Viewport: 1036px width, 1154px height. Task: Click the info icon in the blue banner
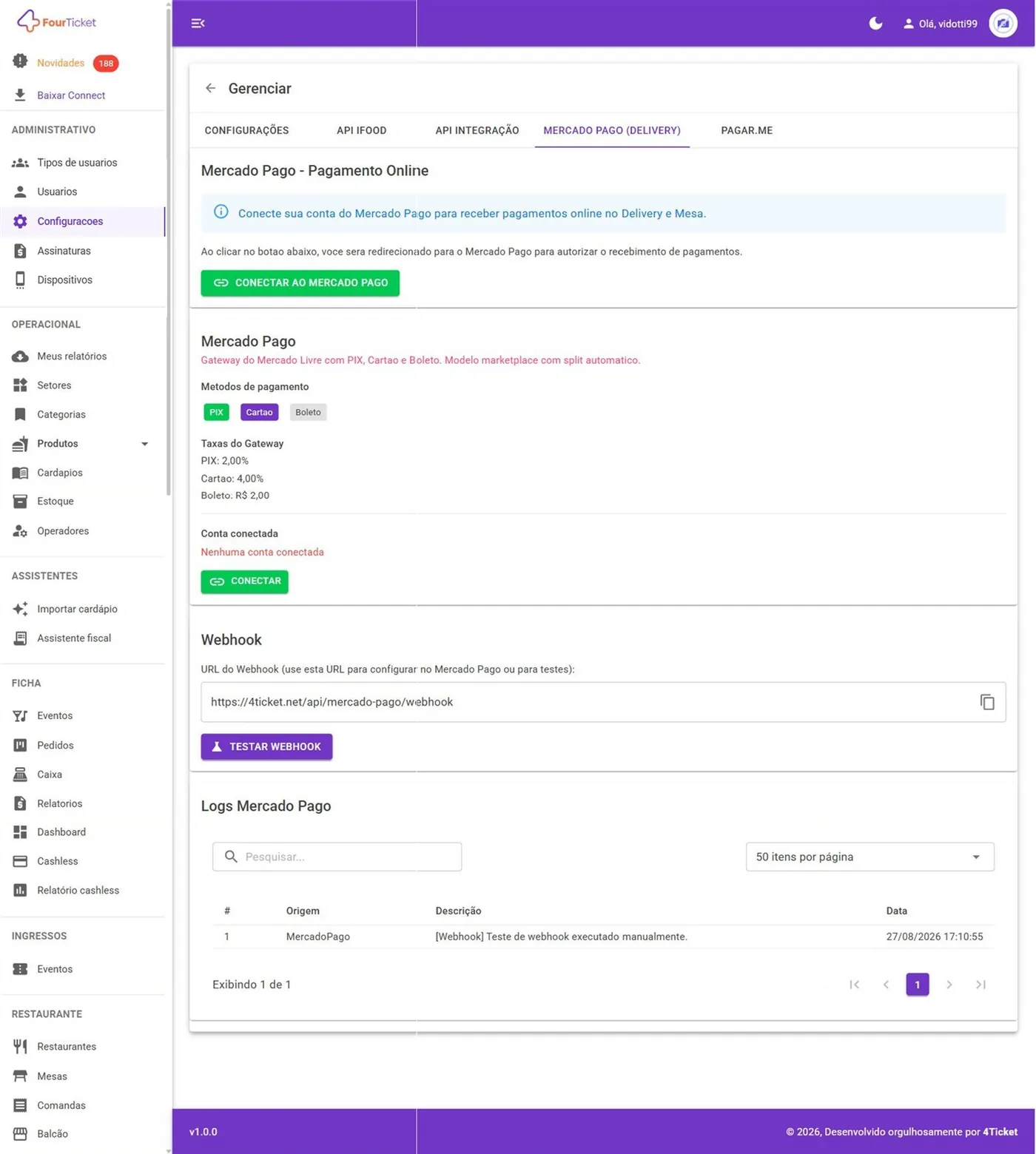(221, 212)
